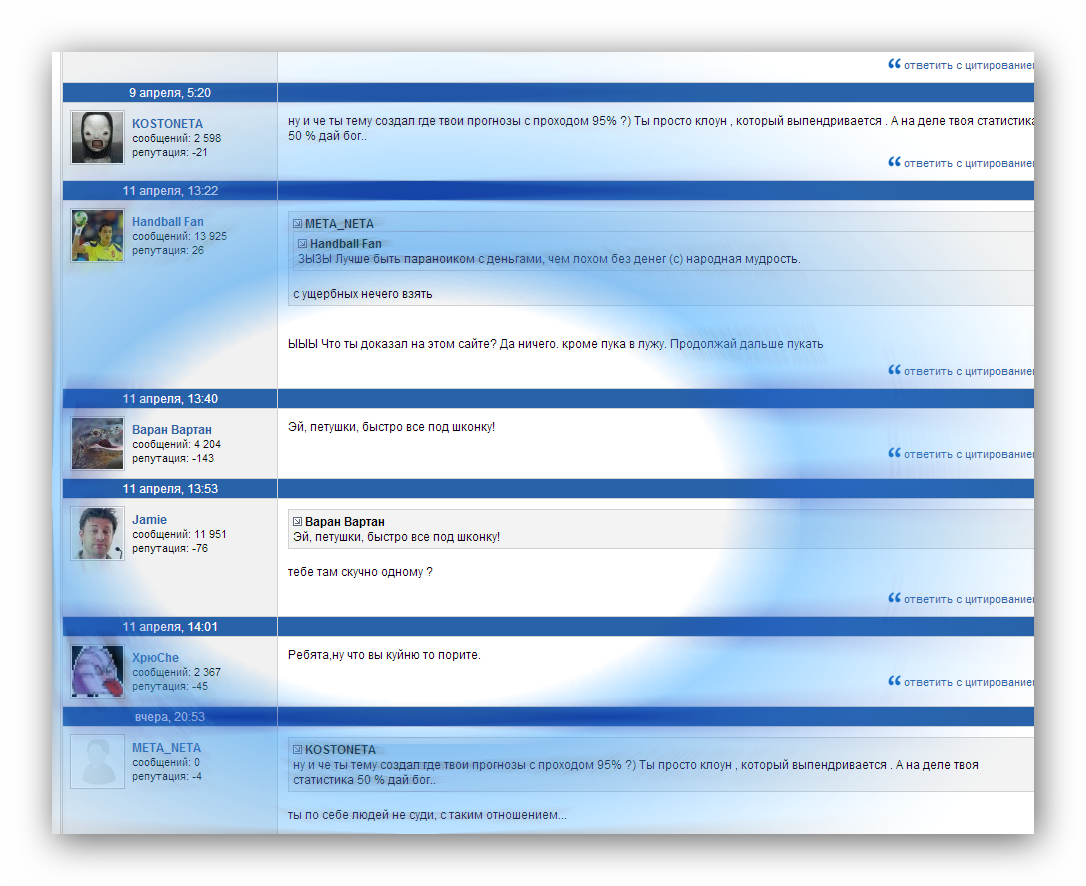1086x886 pixels.
Task: Open ХрюChe's profile from the username link
Action: pos(155,657)
